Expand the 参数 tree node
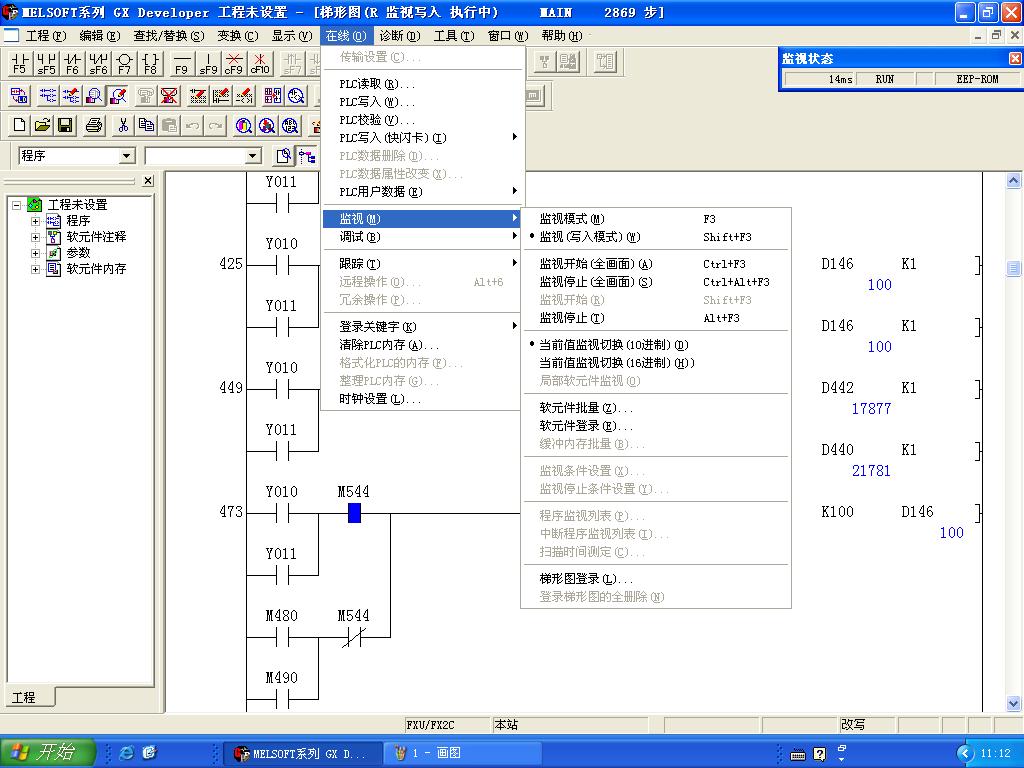Screen dimensions: 1024x768 (36, 253)
